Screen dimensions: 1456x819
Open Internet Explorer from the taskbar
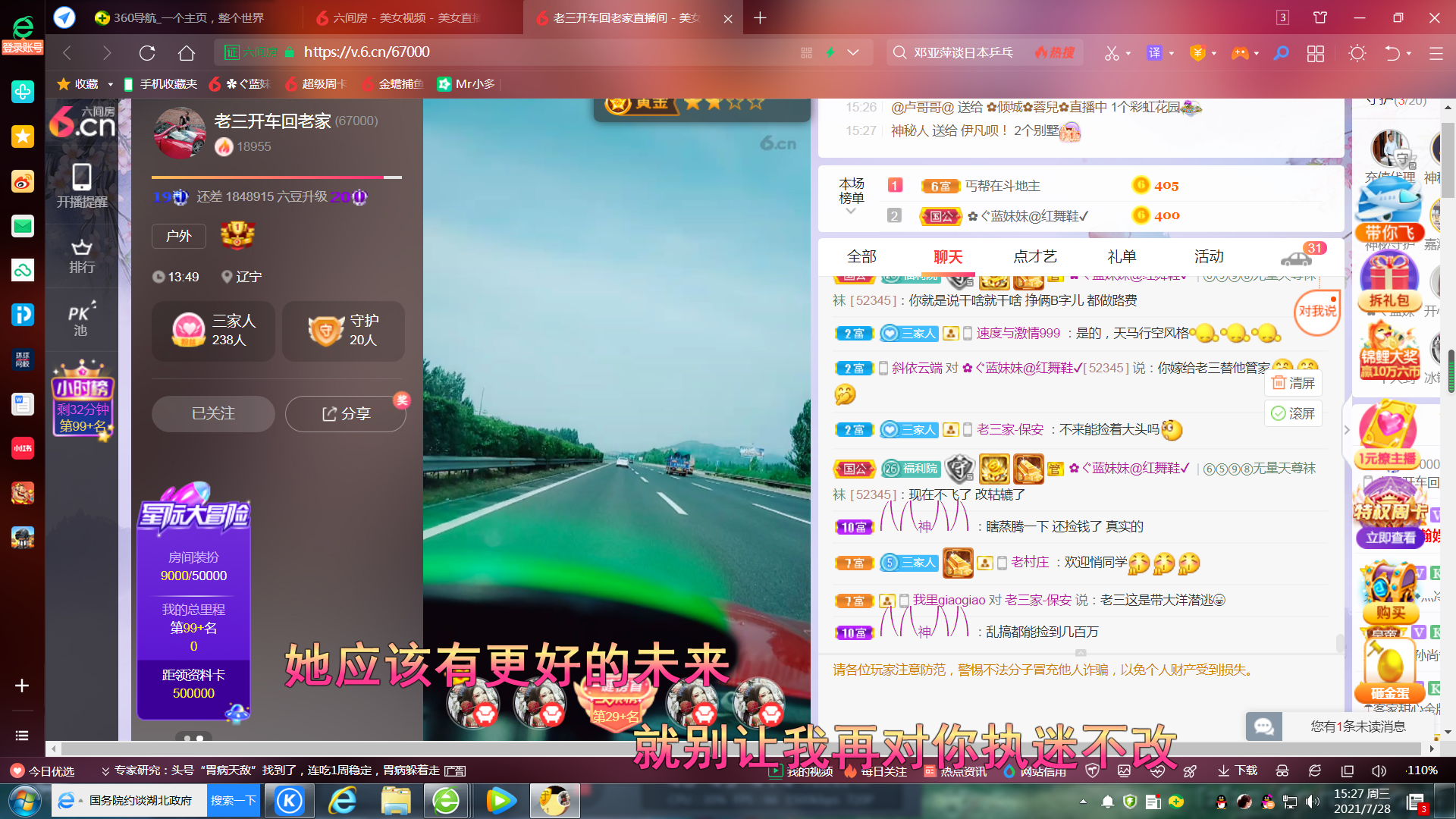coord(343,801)
